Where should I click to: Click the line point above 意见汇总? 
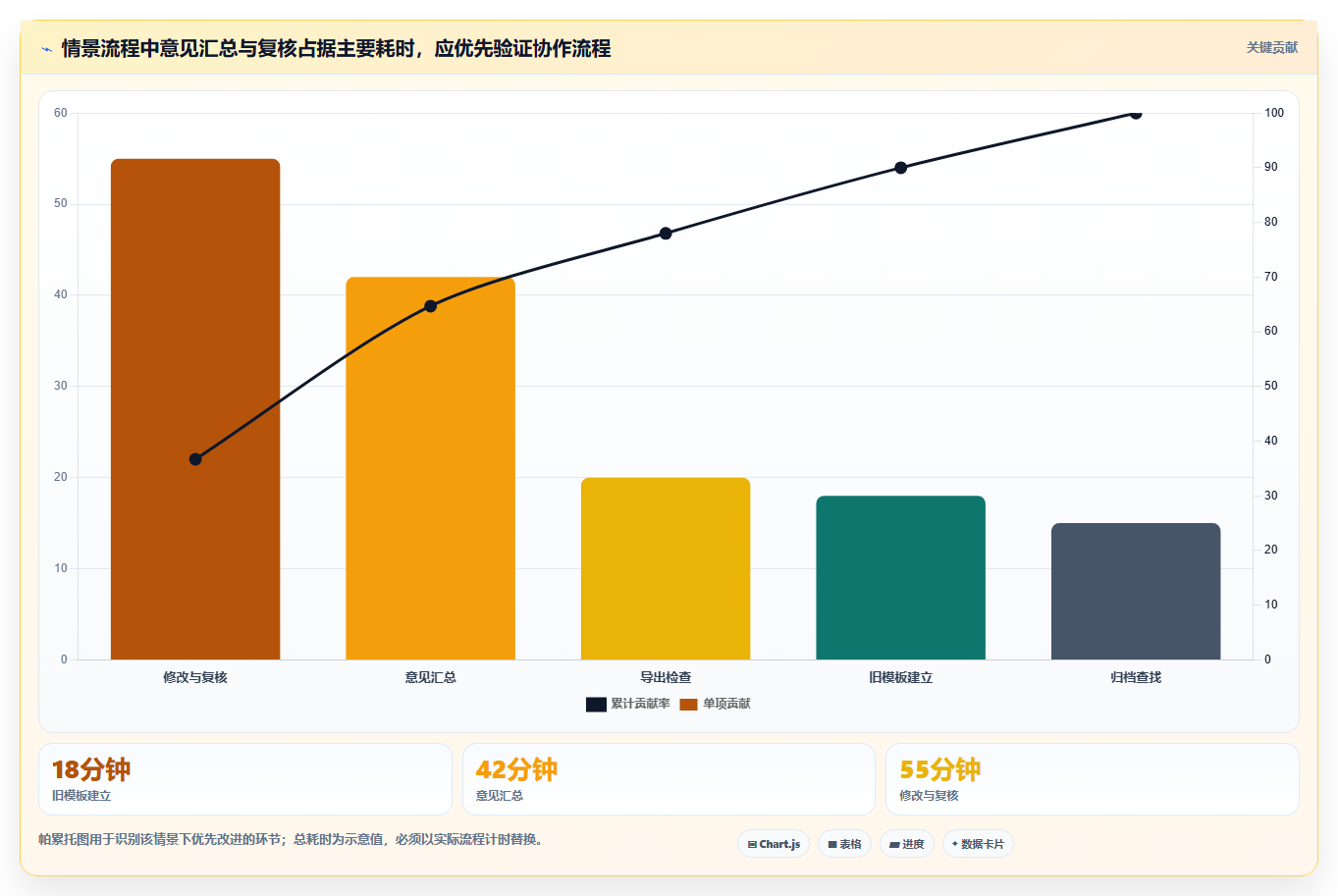click(430, 306)
